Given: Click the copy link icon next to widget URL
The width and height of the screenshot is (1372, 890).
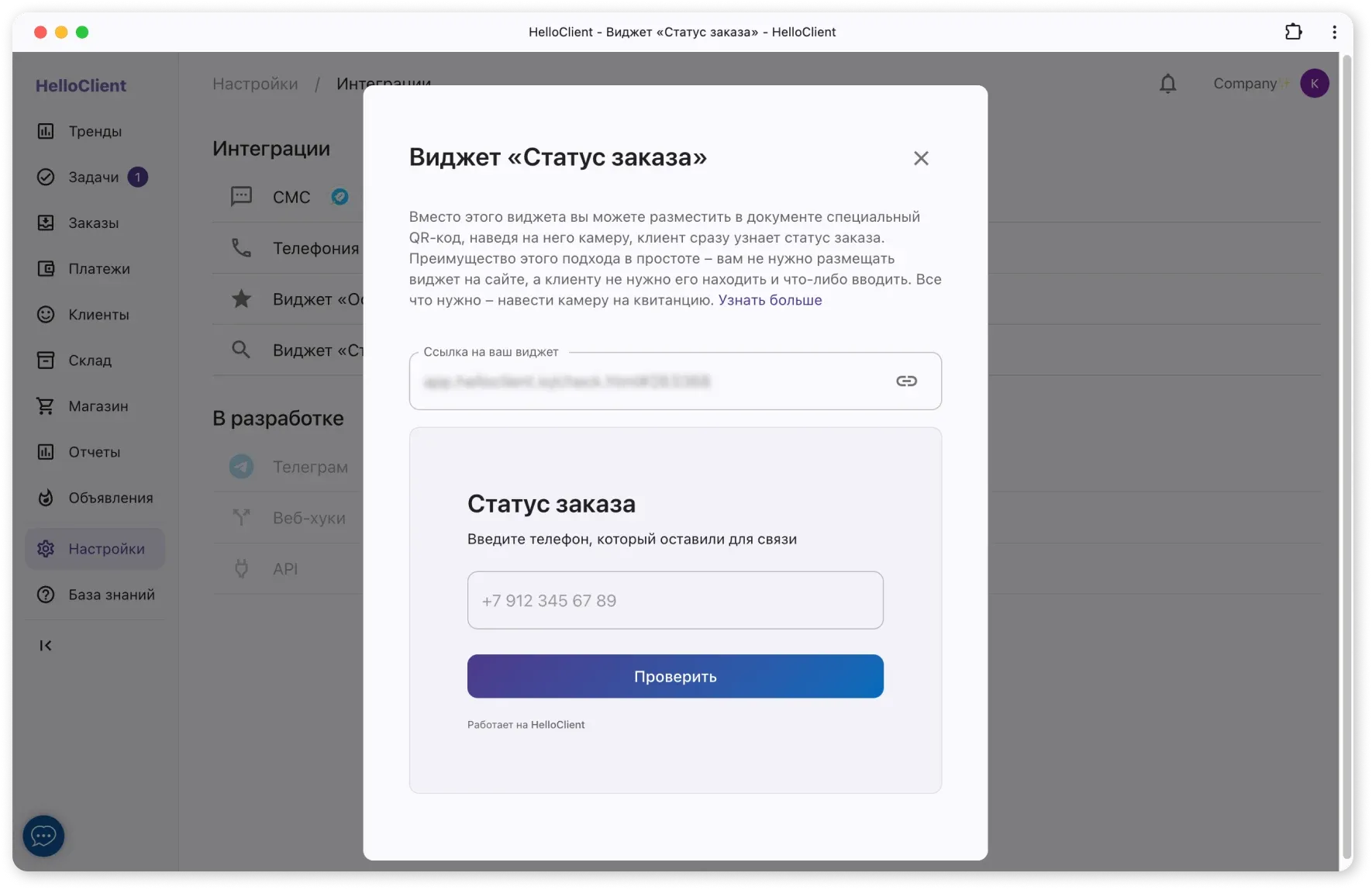Looking at the screenshot, I should coord(906,381).
